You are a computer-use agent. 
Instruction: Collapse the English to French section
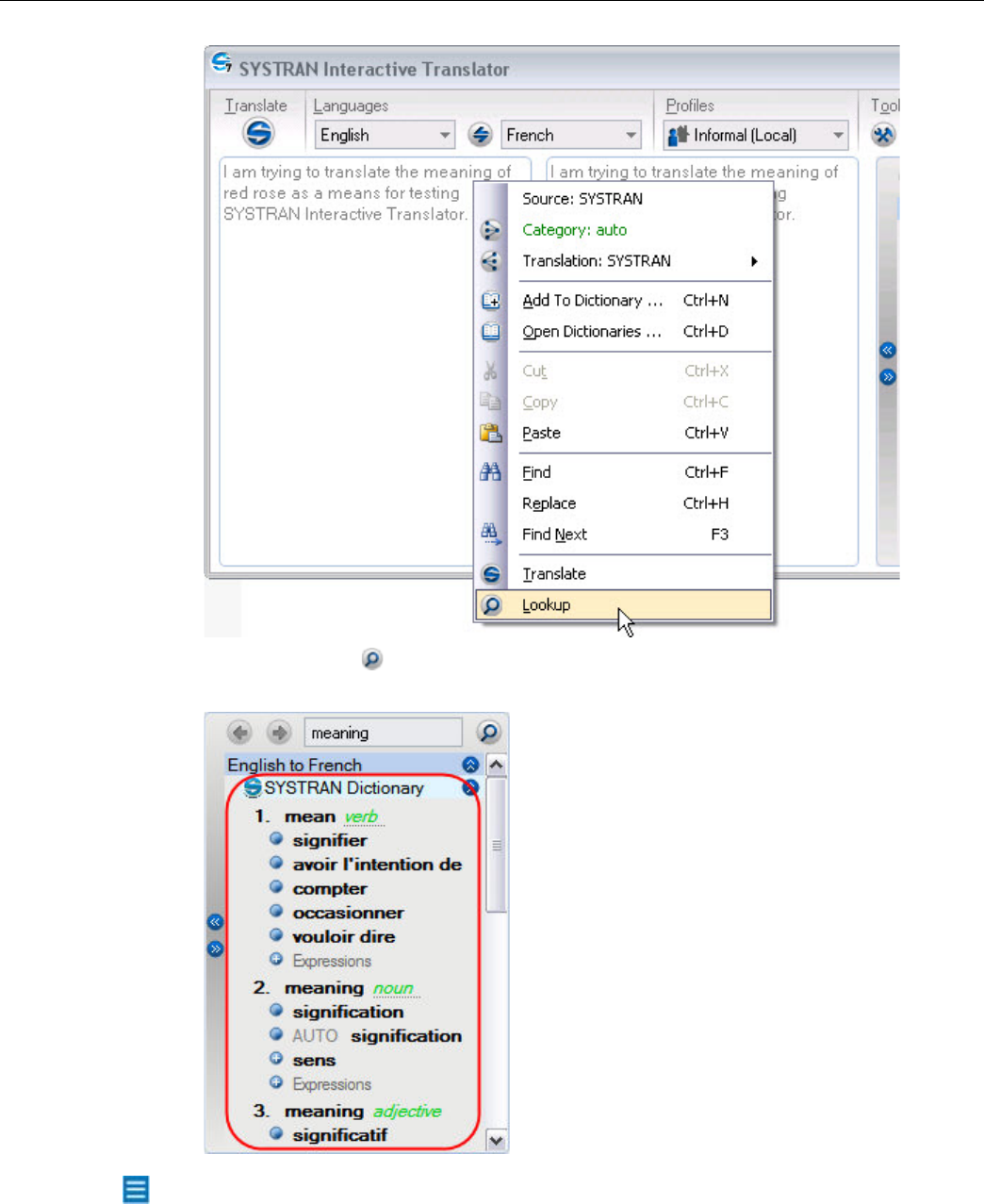click(x=470, y=765)
